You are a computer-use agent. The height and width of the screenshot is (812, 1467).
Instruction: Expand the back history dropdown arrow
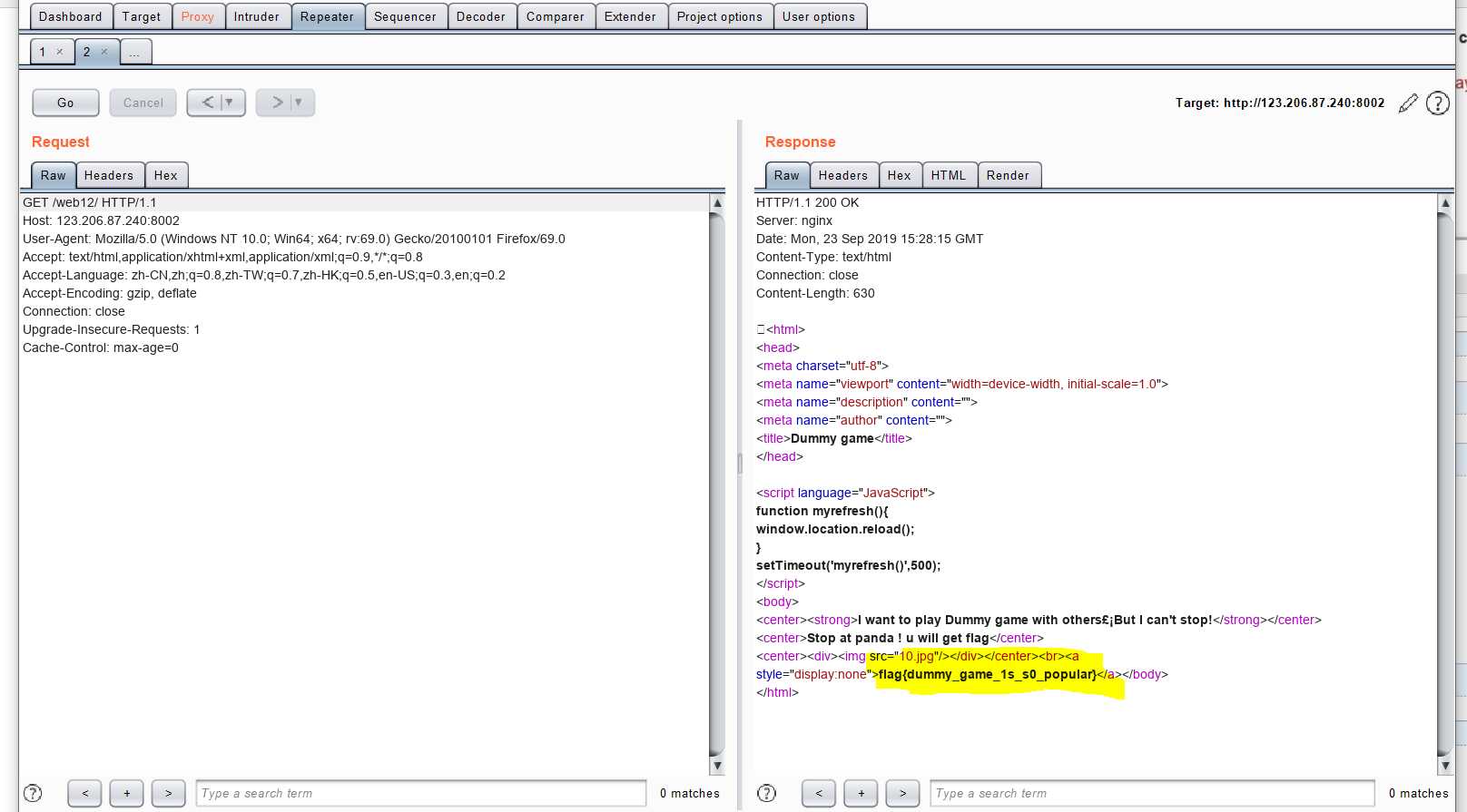[230, 103]
